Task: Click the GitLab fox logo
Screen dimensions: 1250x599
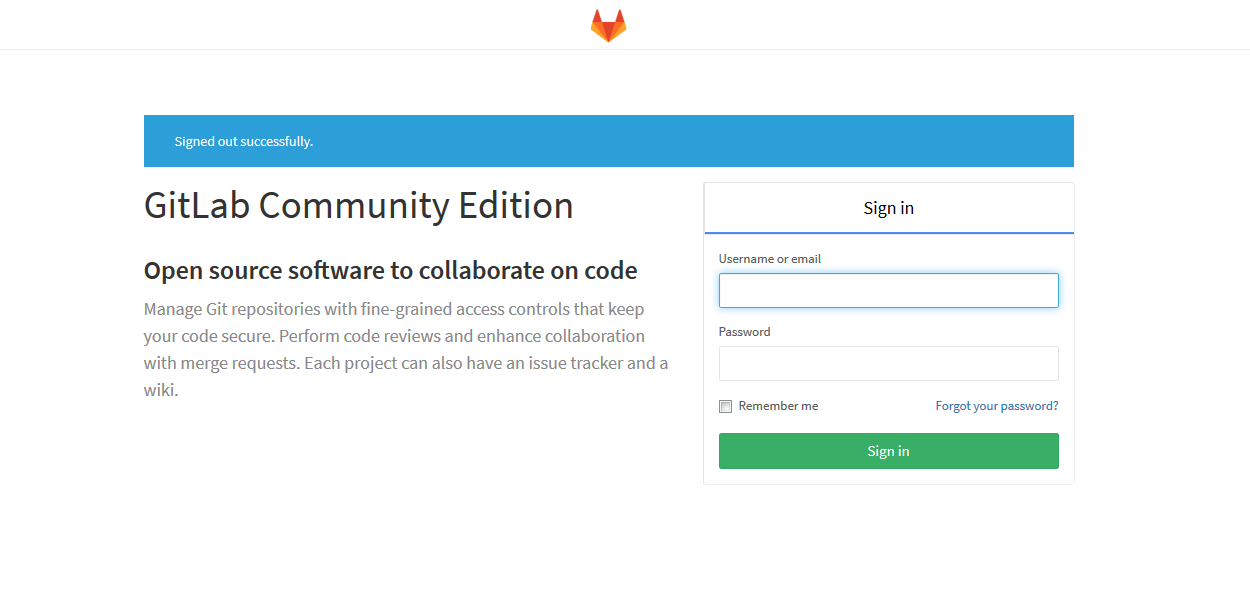Action: tap(608, 25)
